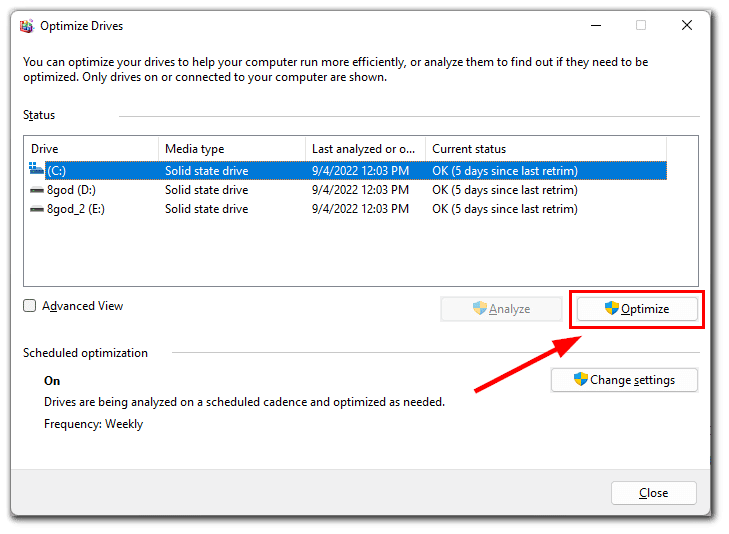Image resolution: width=729 pixels, height=534 pixels.
Task: Click the Last analyzed or optimized column header
Action: pos(365,149)
